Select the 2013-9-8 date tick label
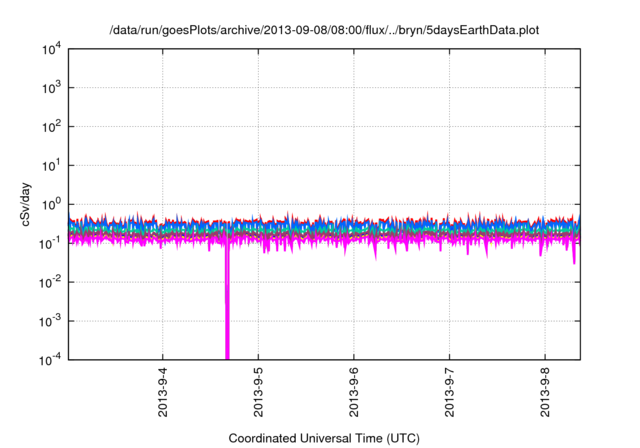The width and height of the screenshot is (640, 448). pyautogui.click(x=545, y=392)
